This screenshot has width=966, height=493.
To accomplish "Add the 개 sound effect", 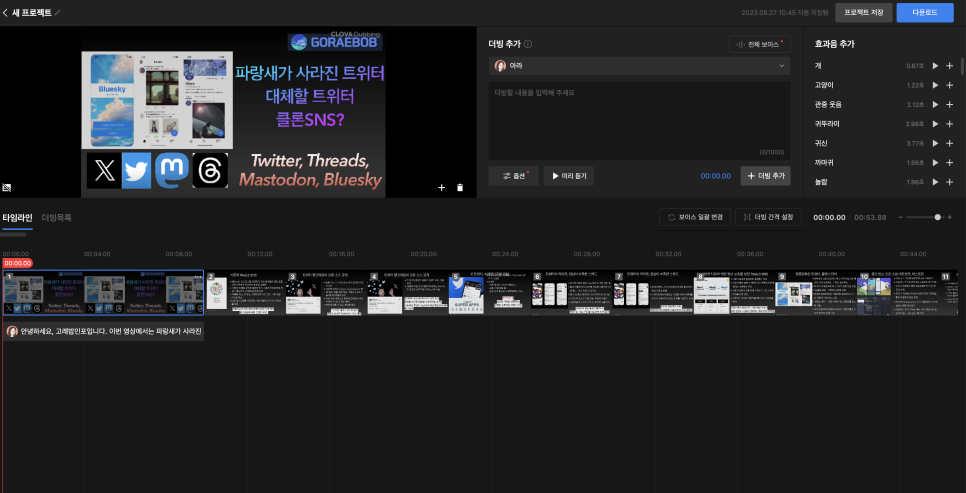I will coord(949,65).
